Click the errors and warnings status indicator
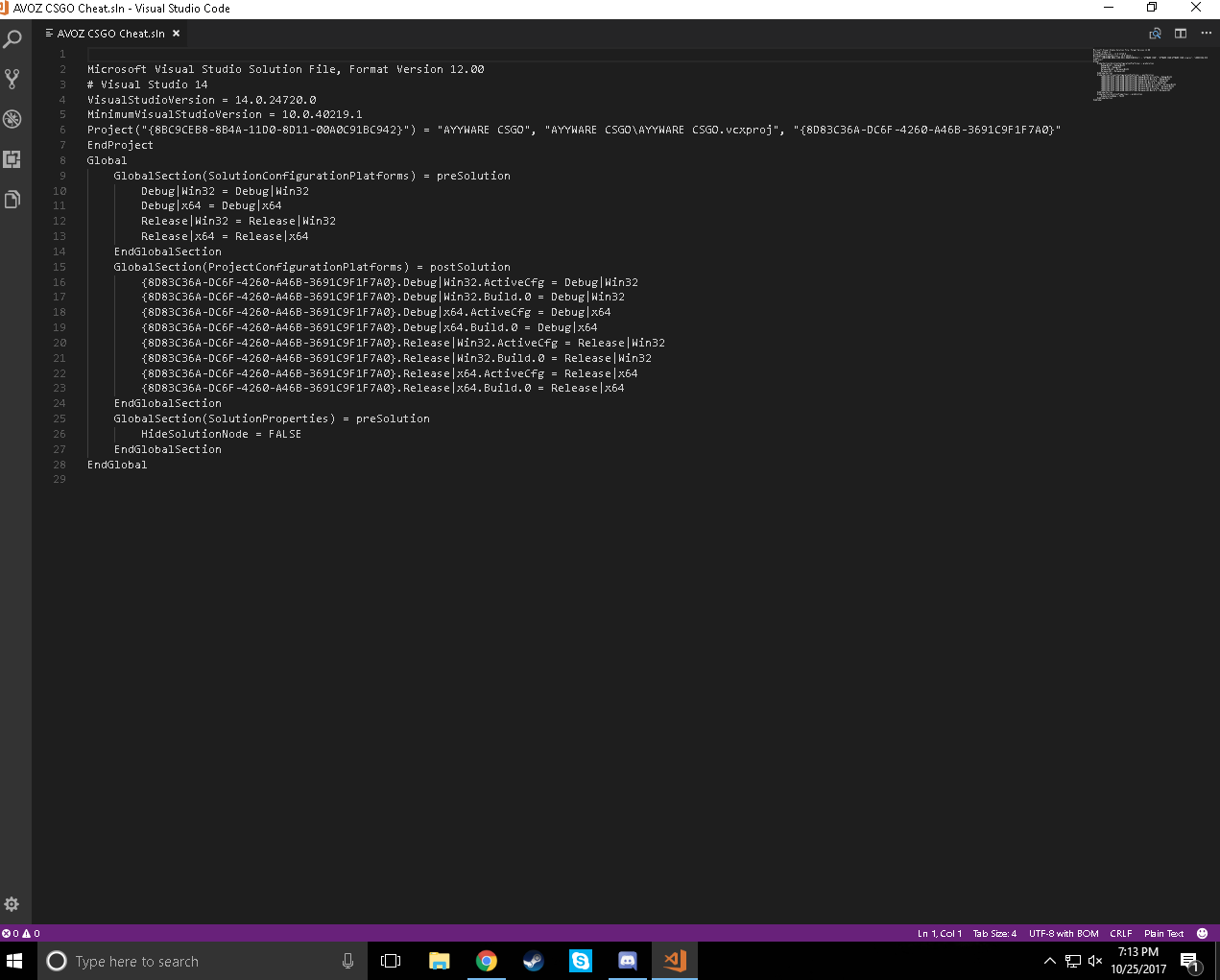This screenshot has width=1220, height=980. coord(21,933)
